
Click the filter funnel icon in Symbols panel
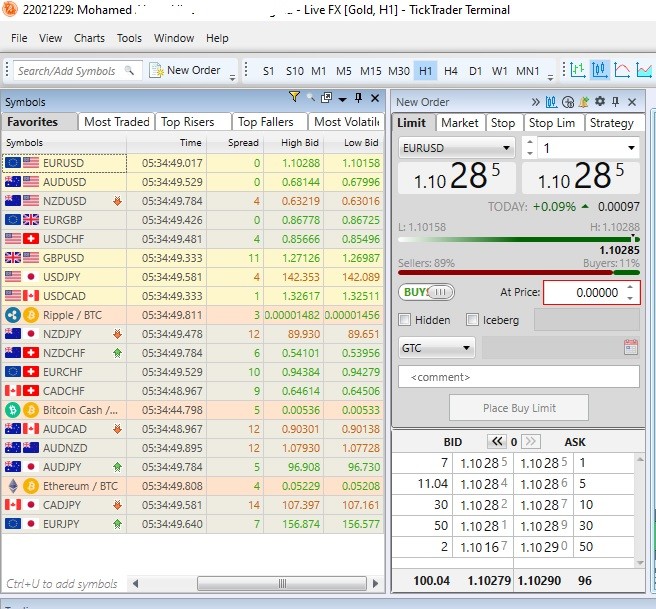(294, 97)
